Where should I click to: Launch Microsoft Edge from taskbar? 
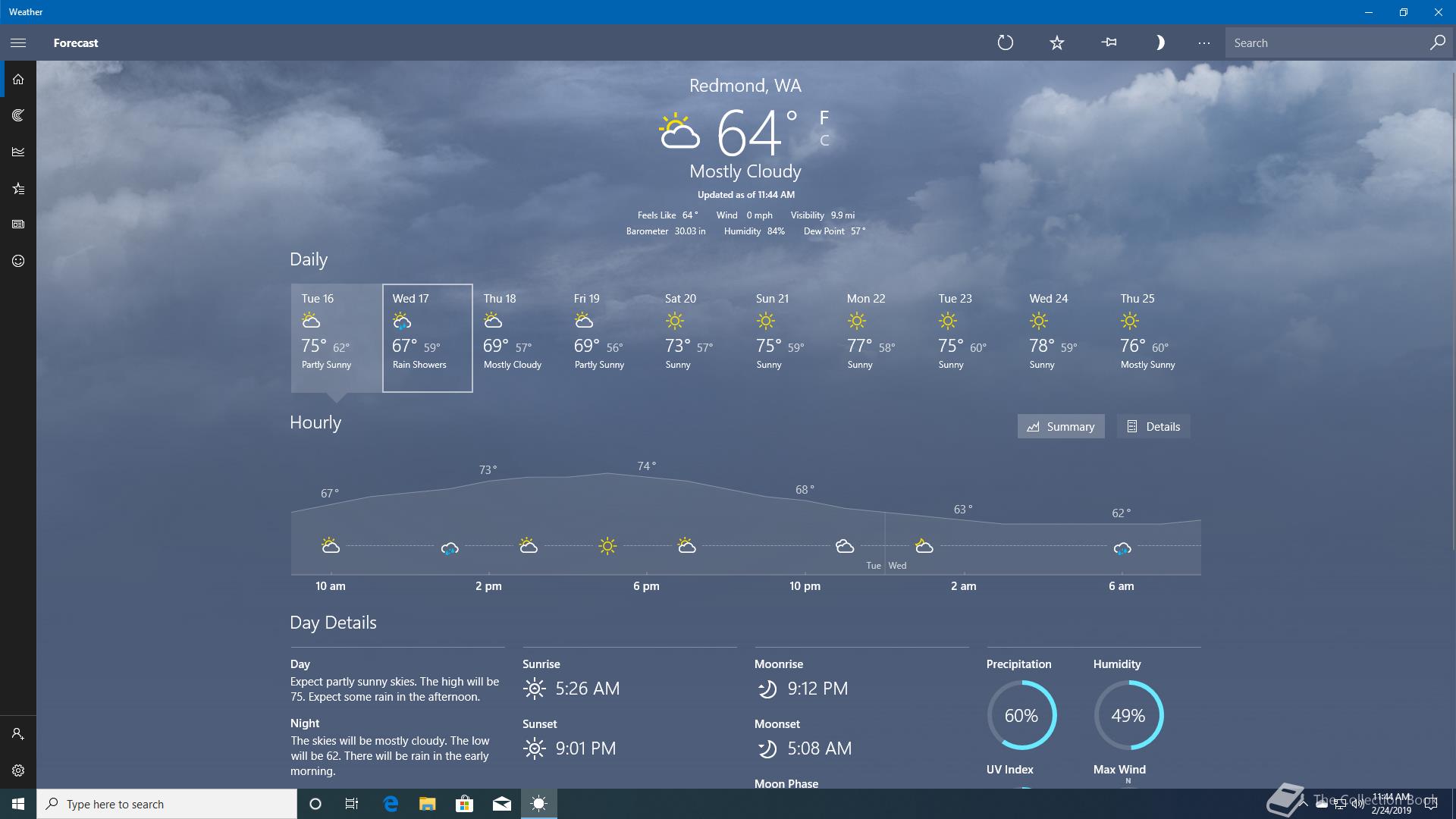[x=391, y=804]
